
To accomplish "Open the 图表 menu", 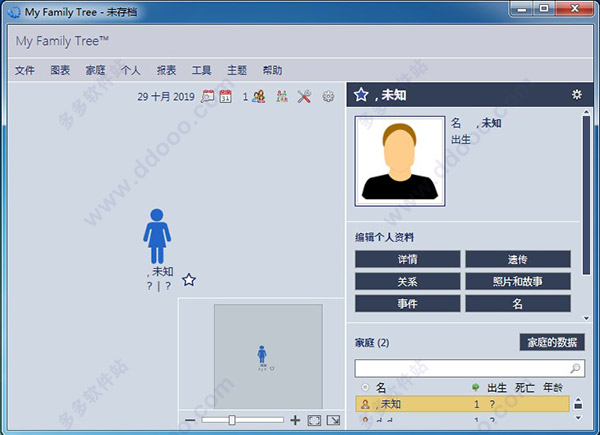I will [60, 70].
